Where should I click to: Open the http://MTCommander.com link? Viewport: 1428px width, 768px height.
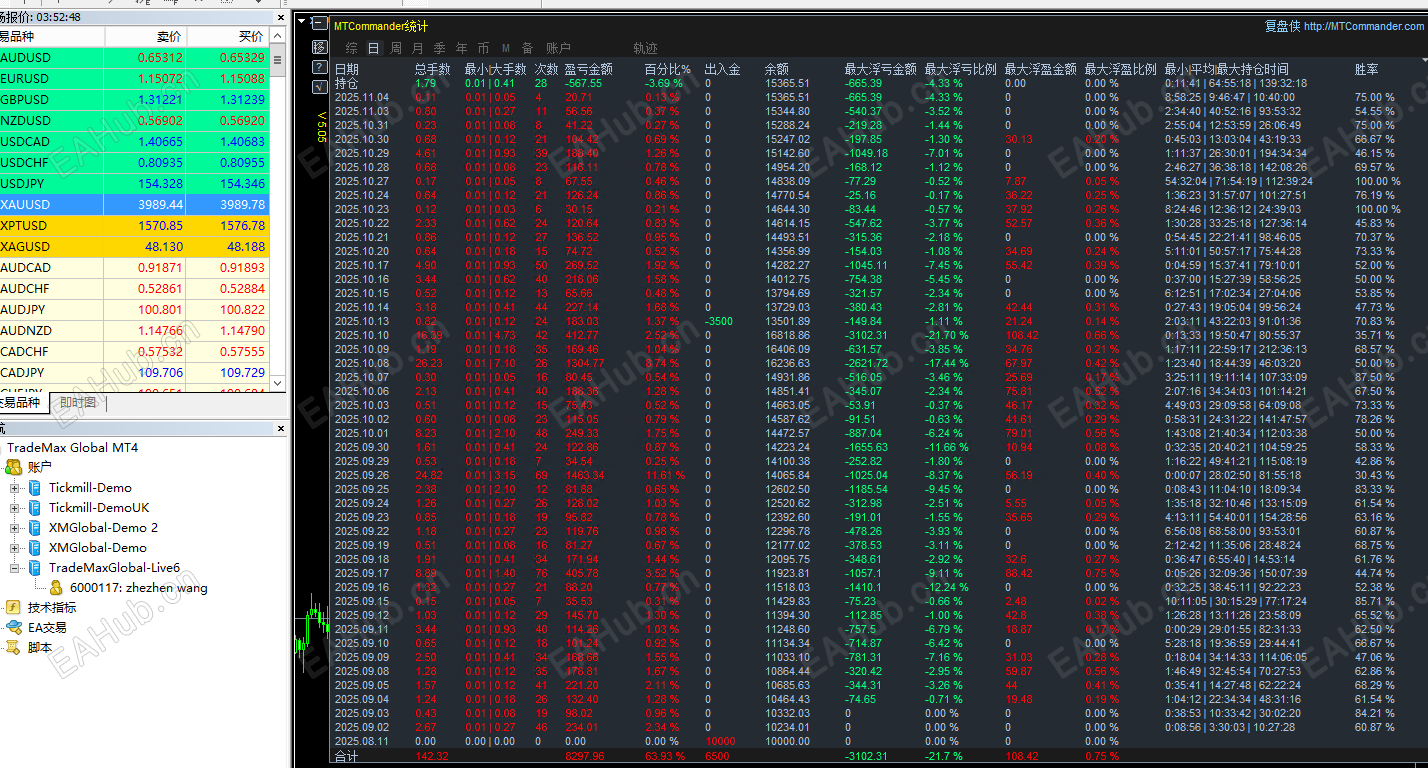pos(1363,27)
